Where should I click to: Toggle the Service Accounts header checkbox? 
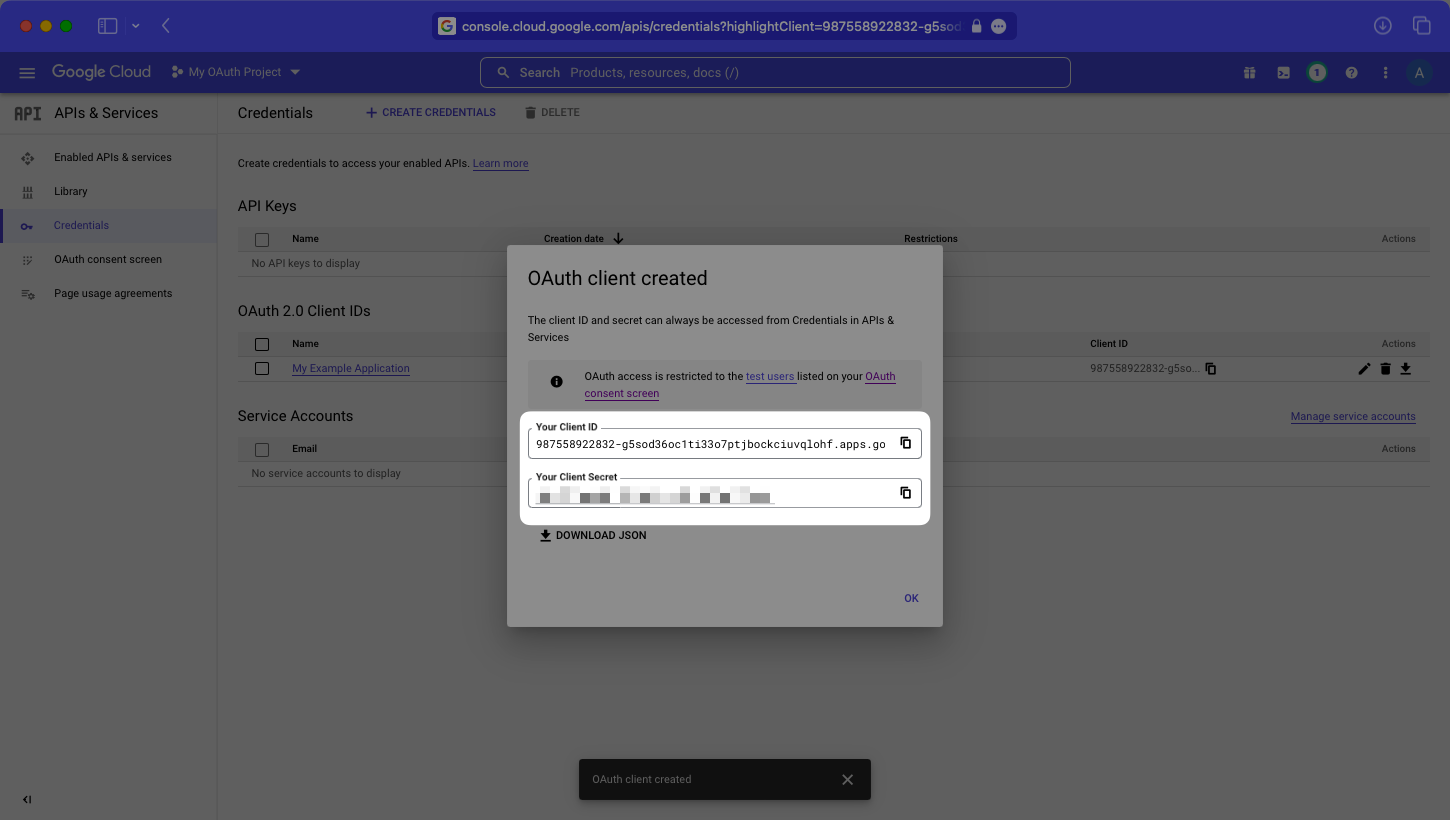pyautogui.click(x=262, y=449)
